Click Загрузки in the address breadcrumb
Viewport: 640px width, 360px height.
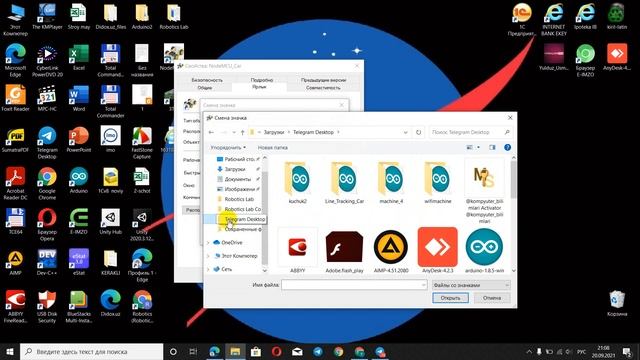tap(273, 132)
